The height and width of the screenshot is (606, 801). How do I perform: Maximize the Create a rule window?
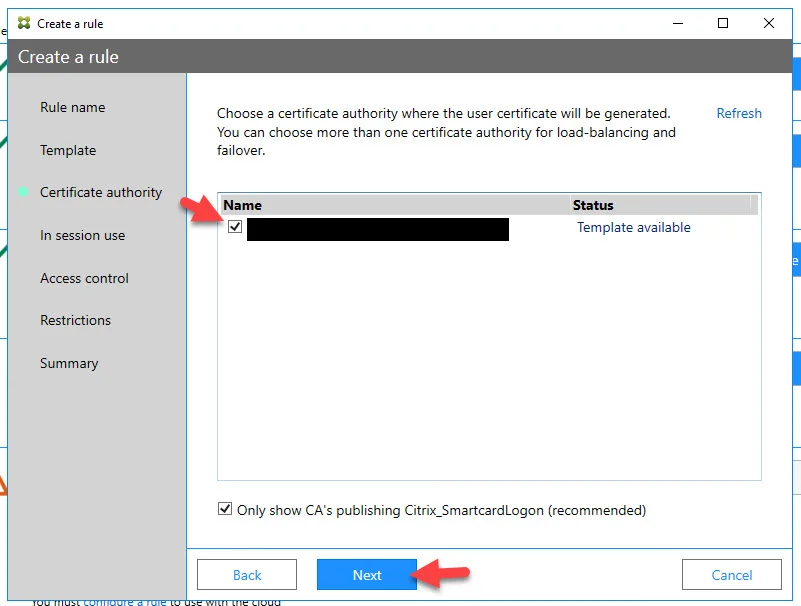click(x=723, y=23)
